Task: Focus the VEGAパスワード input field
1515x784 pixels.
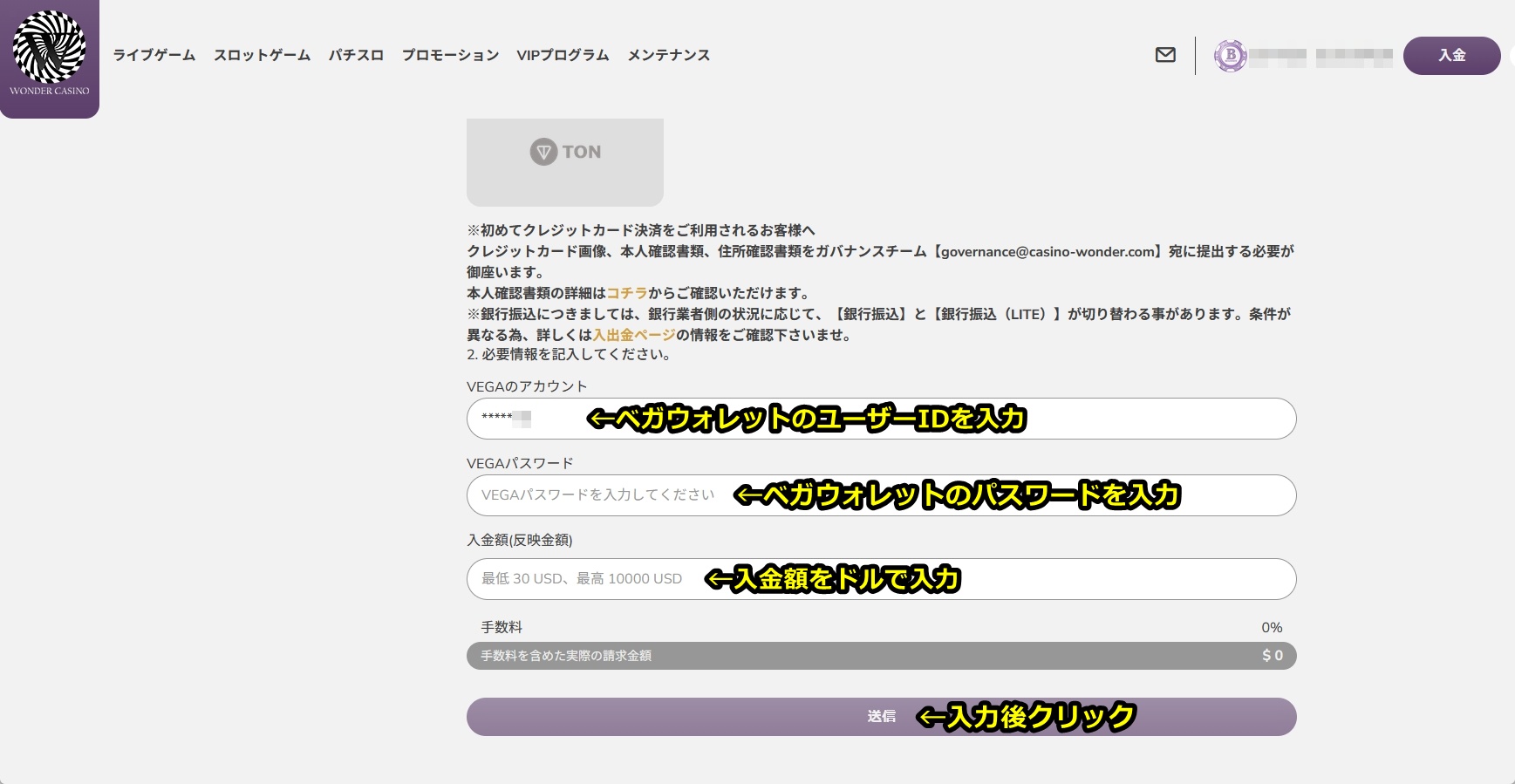Action: 881,495
